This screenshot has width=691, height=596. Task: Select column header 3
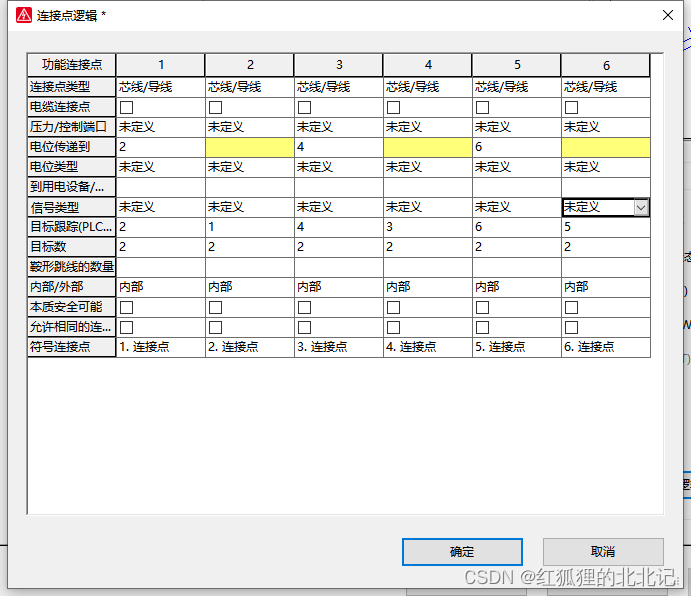pyautogui.click(x=338, y=65)
